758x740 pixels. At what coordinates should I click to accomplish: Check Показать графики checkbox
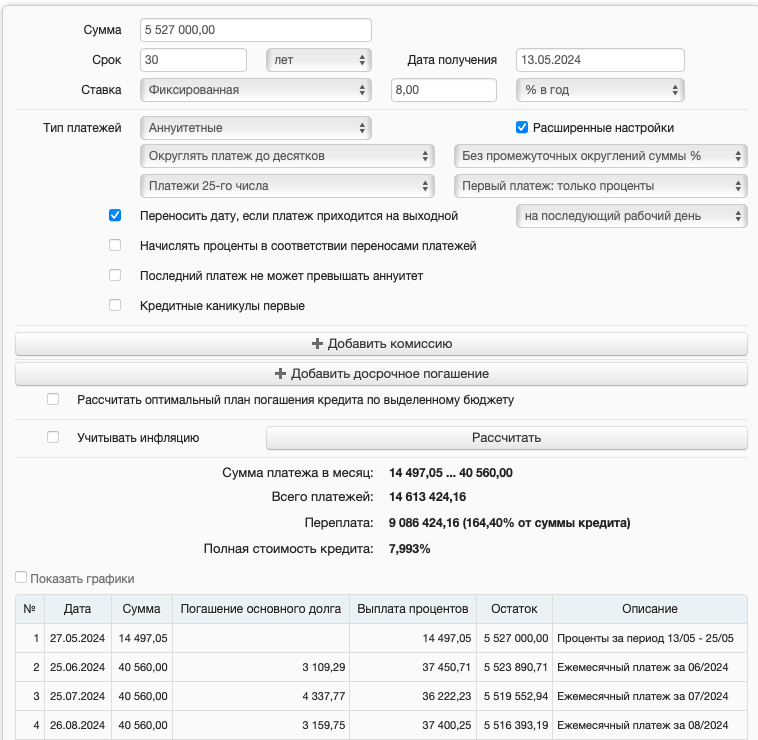click(x=21, y=578)
